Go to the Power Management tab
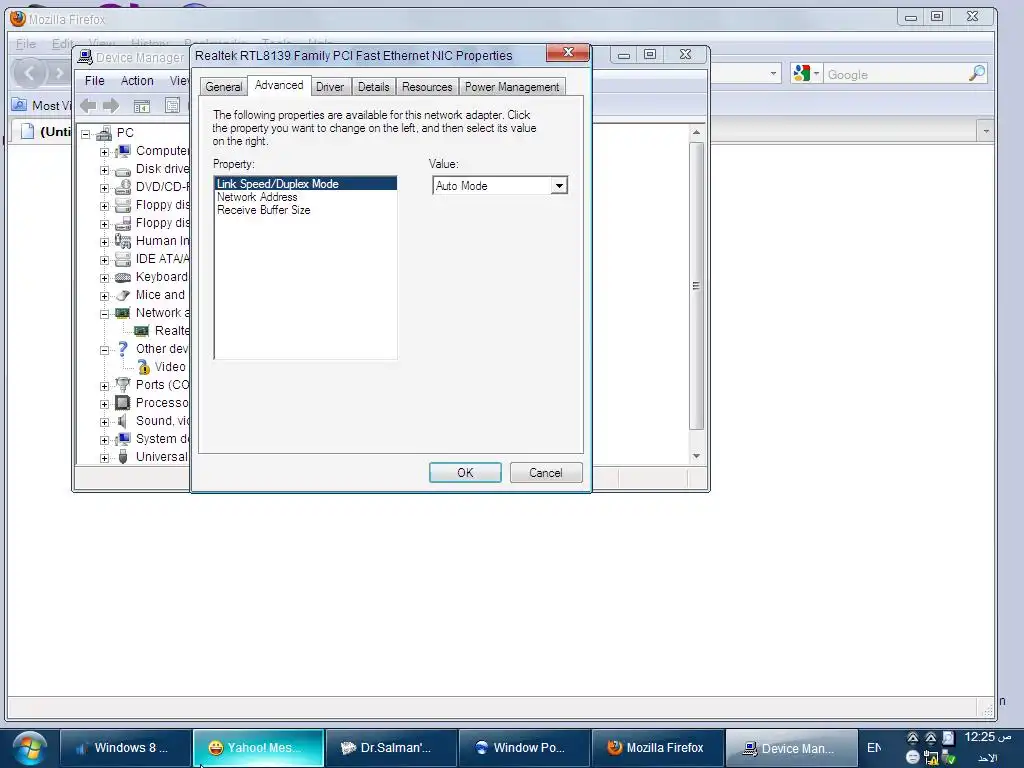Screen dimensions: 1024x768 (512, 87)
